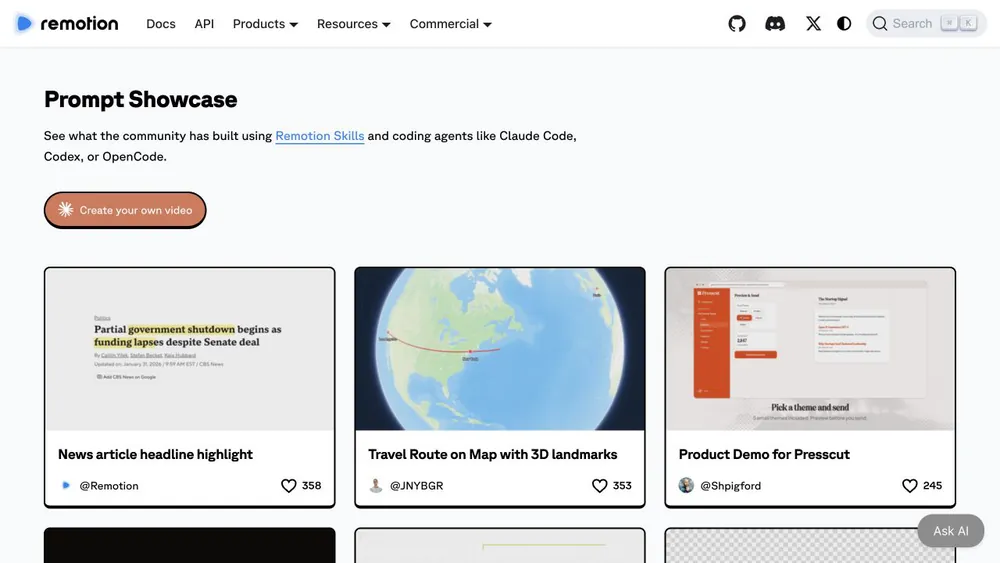Expand the Products dropdown menu

(x=265, y=24)
